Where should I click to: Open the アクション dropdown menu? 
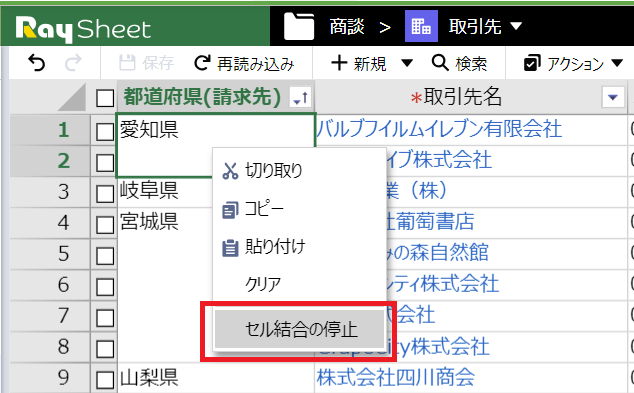(x=573, y=63)
